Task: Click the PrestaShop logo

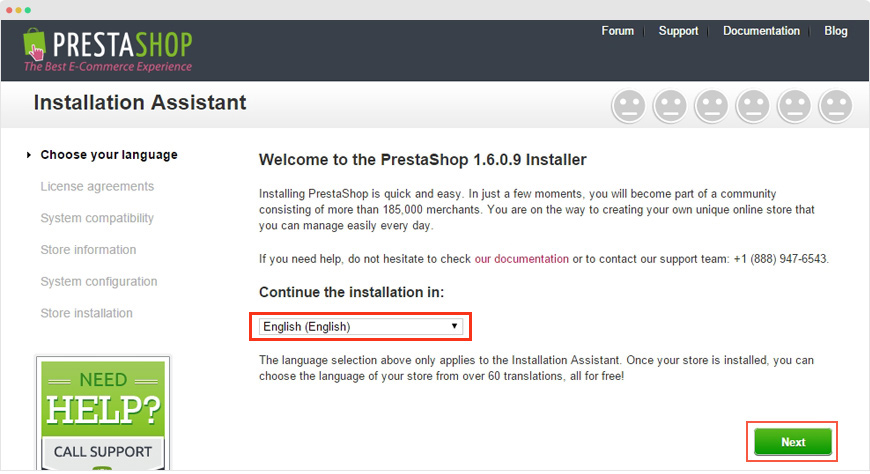Action: (108, 50)
